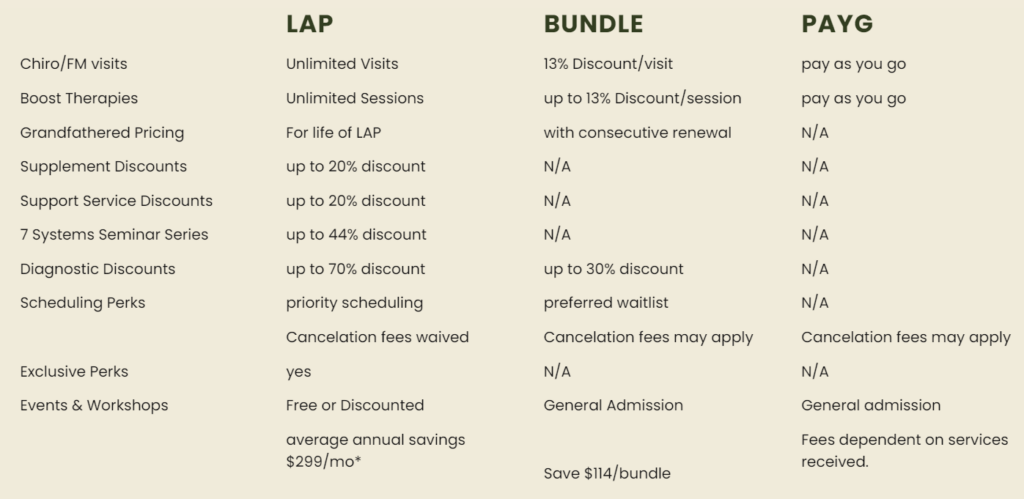Screen dimensions: 1024x499
Task: Click 'average annual savings $299/mo*' text
Action: [x=376, y=451]
